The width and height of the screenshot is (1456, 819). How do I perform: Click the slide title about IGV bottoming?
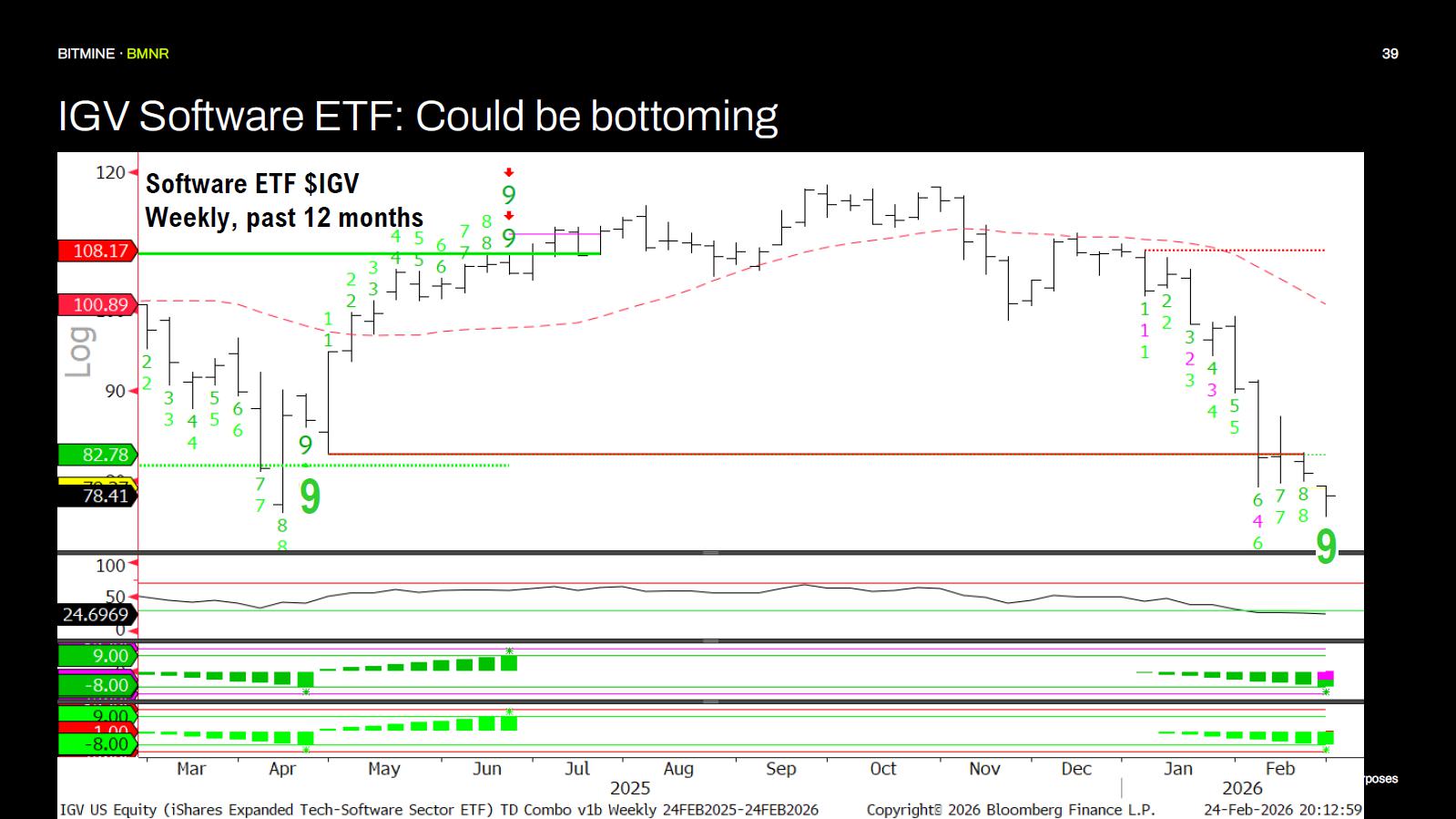pyautogui.click(x=417, y=116)
